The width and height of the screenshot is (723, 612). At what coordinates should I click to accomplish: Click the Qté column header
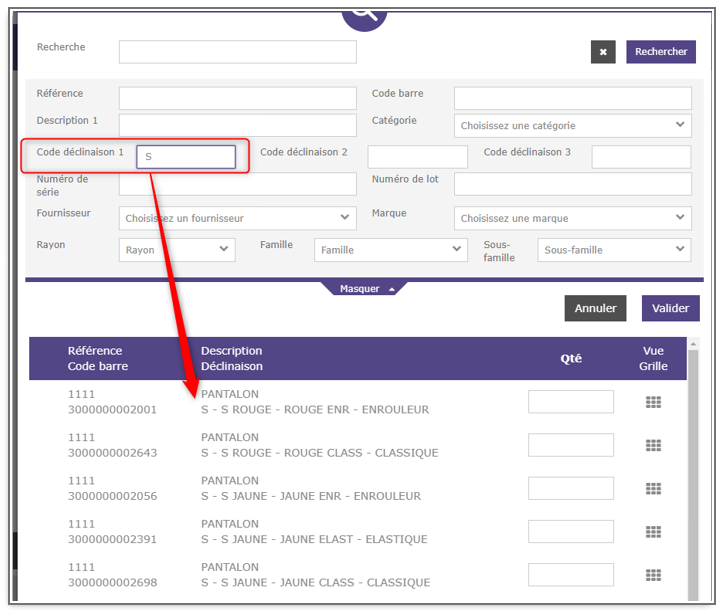tap(571, 358)
